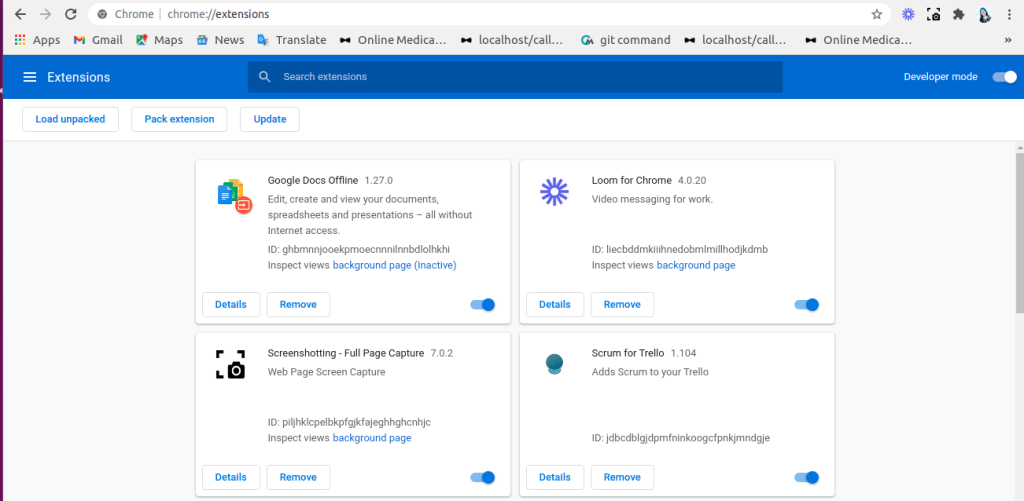Click the Load unpacked button
Viewport: 1024px width, 501px height.
click(x=70, y=119)
